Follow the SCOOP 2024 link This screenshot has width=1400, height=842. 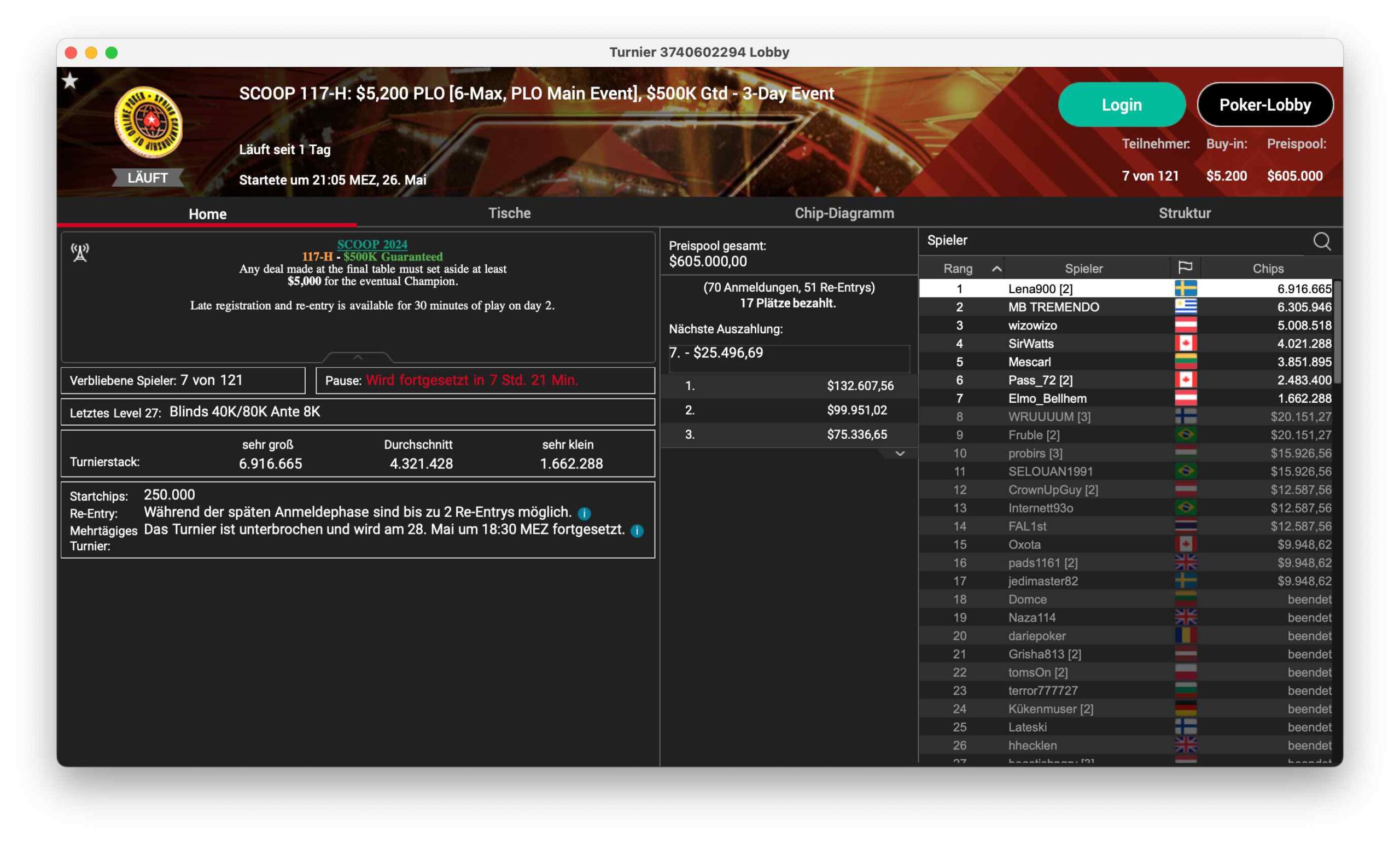coord(372,244)
